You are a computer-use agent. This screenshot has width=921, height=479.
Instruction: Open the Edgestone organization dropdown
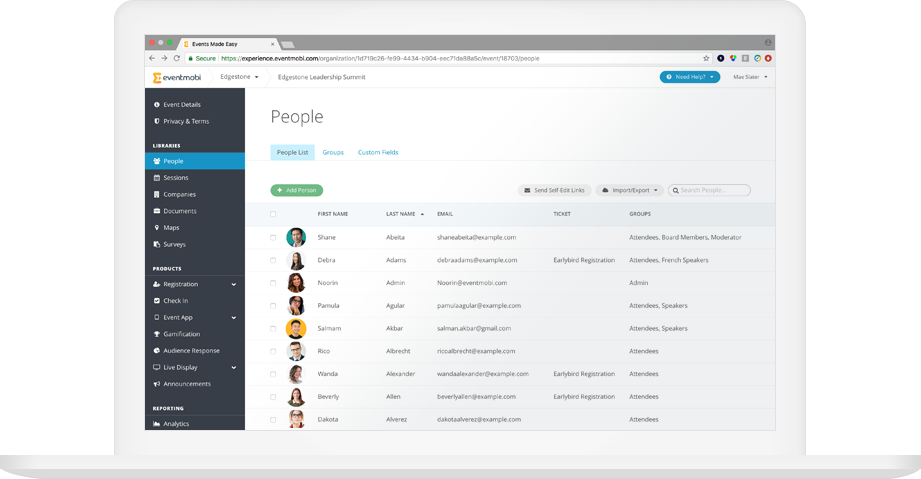click(239, 77)
